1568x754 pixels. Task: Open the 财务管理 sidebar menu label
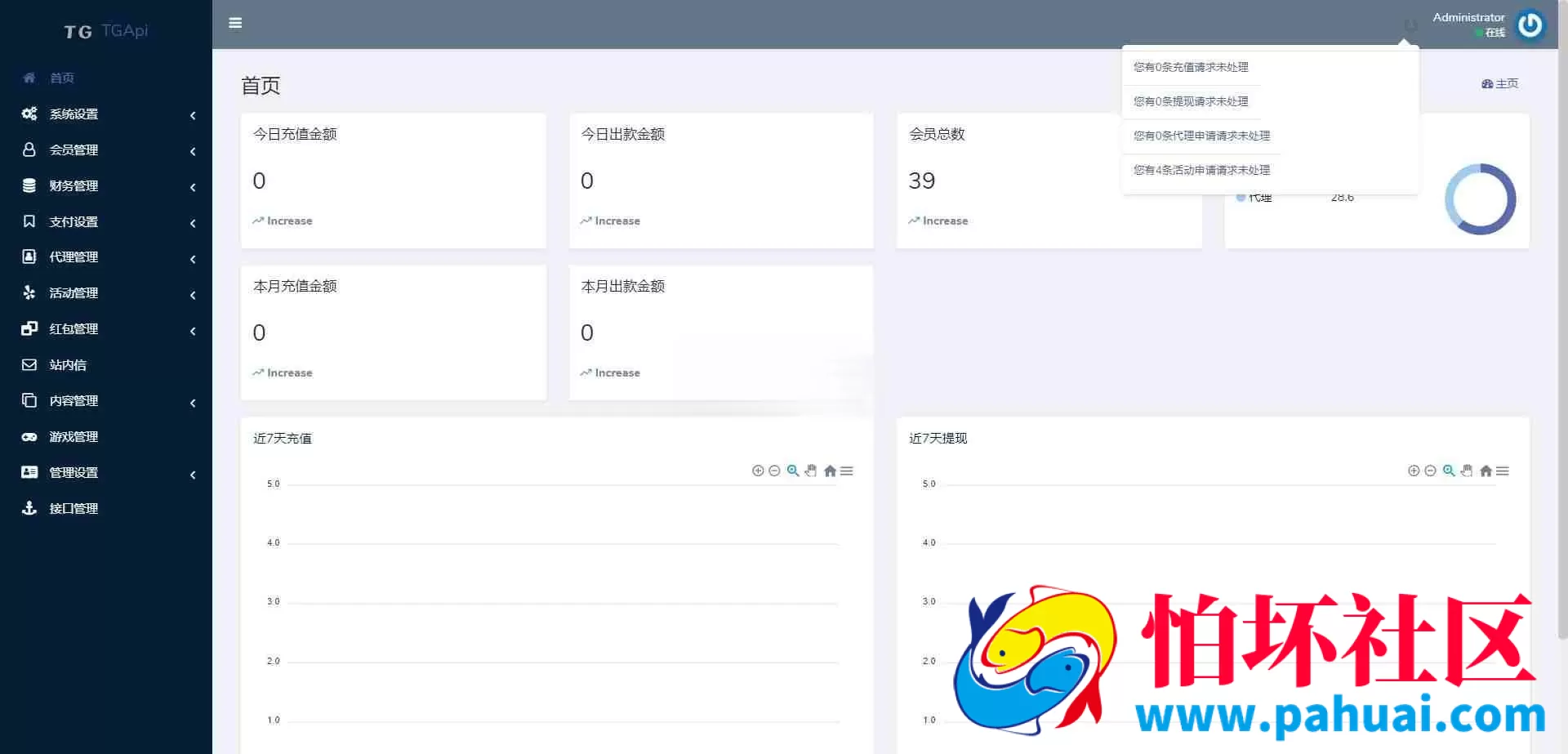[x=73, y=185]
